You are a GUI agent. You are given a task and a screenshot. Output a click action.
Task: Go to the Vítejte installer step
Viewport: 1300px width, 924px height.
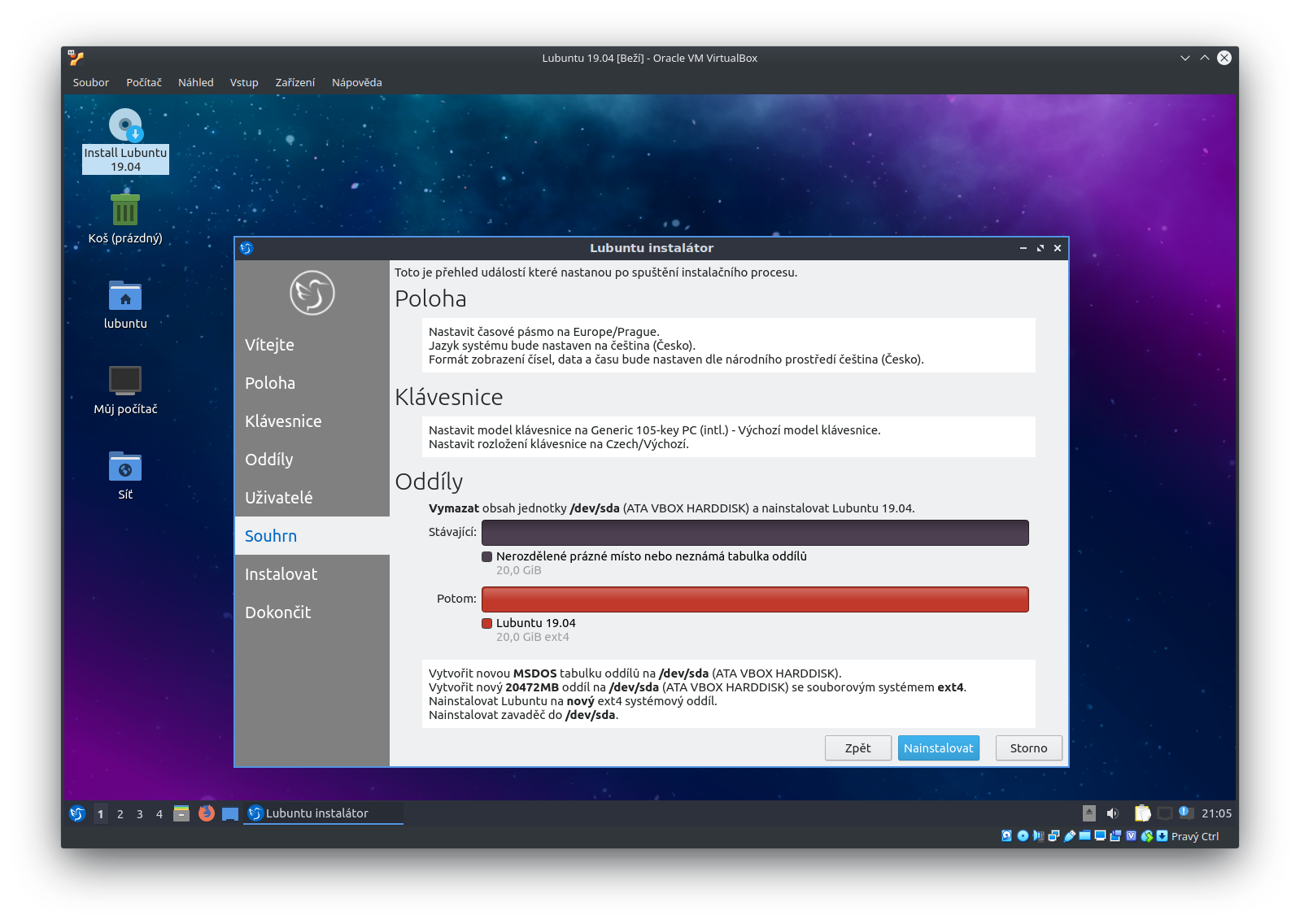[312, 345]
